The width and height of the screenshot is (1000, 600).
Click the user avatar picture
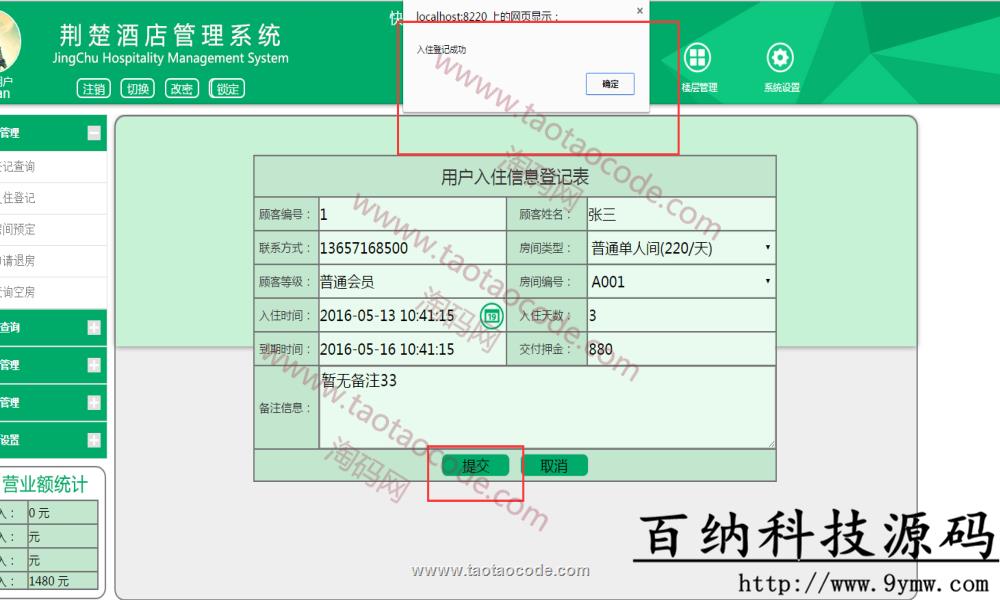click(8, 40)
